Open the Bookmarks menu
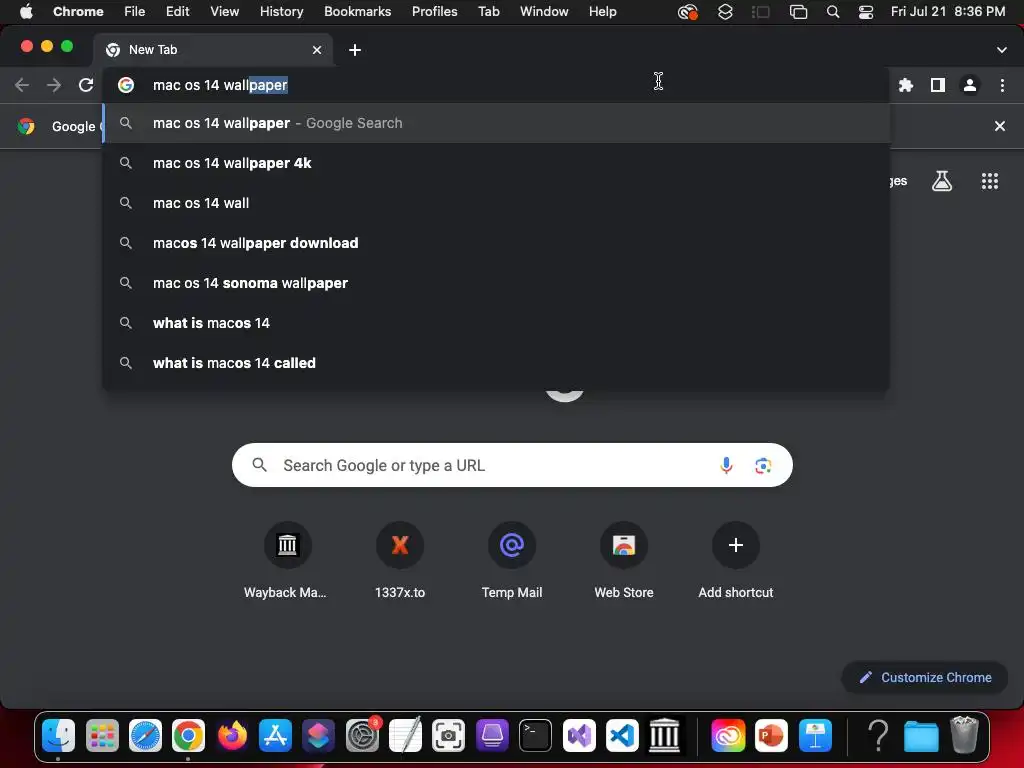The image size is (1024, 768). 357,11
